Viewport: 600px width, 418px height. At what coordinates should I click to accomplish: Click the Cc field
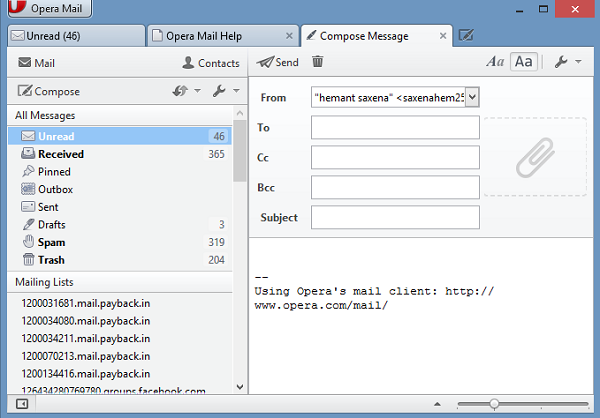pos(395,157)
